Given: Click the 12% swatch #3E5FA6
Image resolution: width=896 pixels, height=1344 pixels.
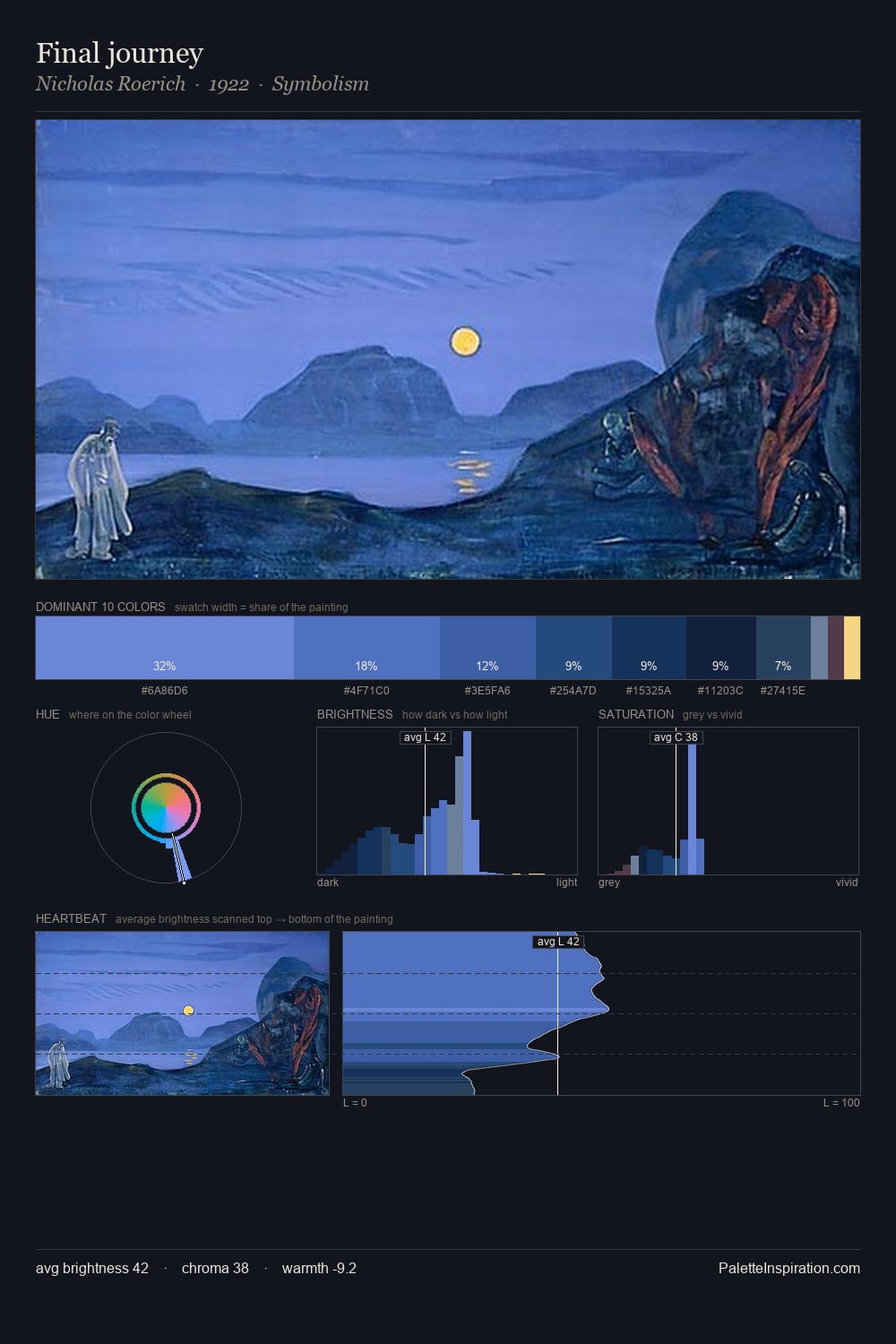Looking at the screenshot, I should tap(487, 648).
